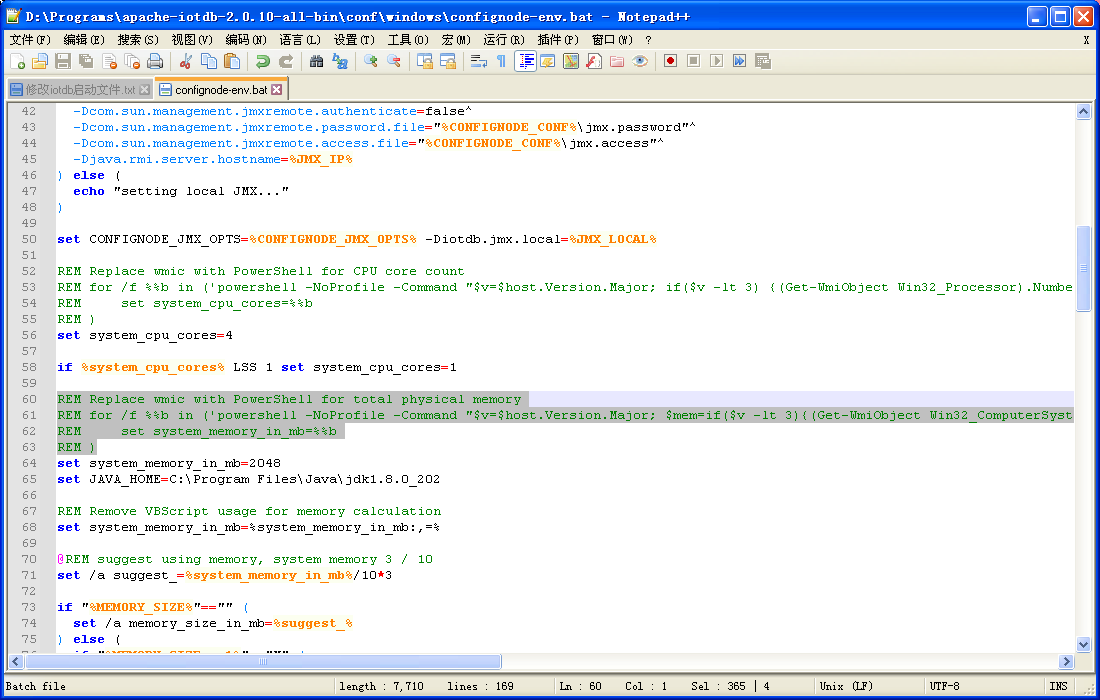Click the Close document toolbar icon

point(109,62)
